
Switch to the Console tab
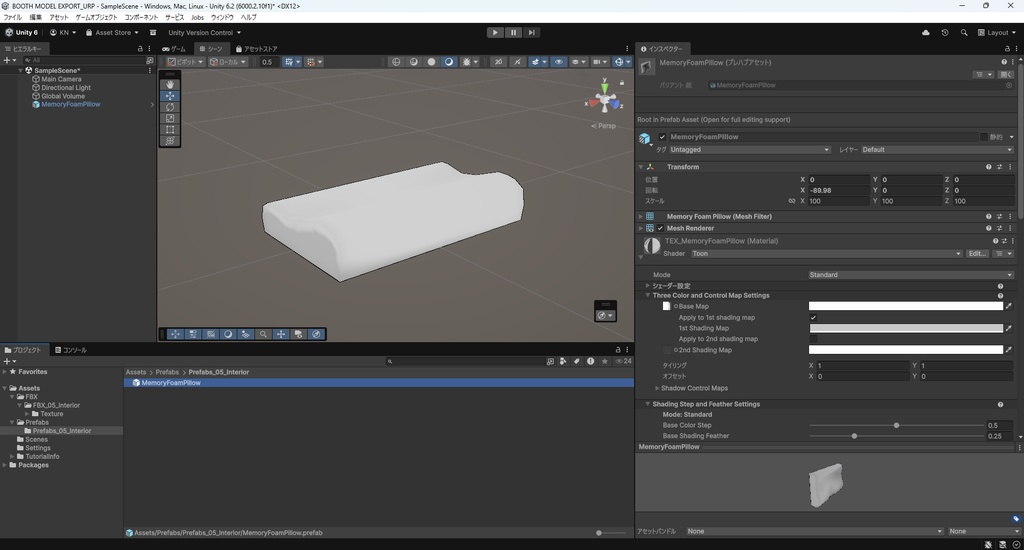(71, 350)
